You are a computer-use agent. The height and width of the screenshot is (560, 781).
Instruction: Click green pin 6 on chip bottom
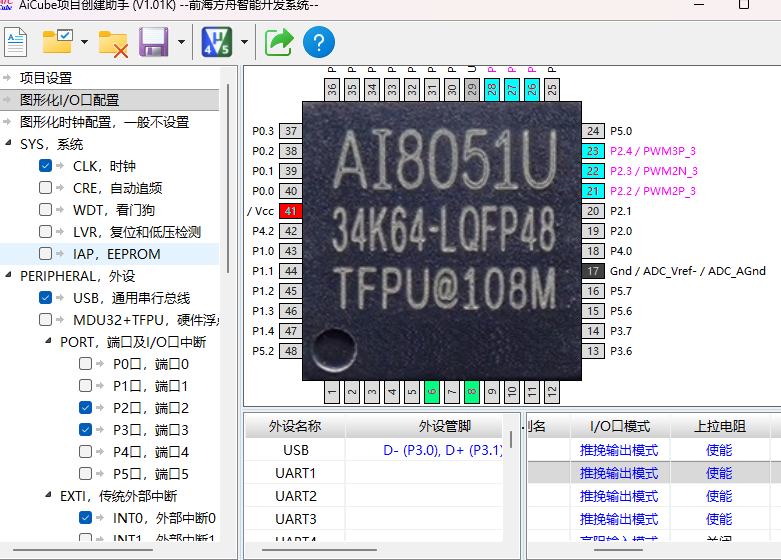432,392
